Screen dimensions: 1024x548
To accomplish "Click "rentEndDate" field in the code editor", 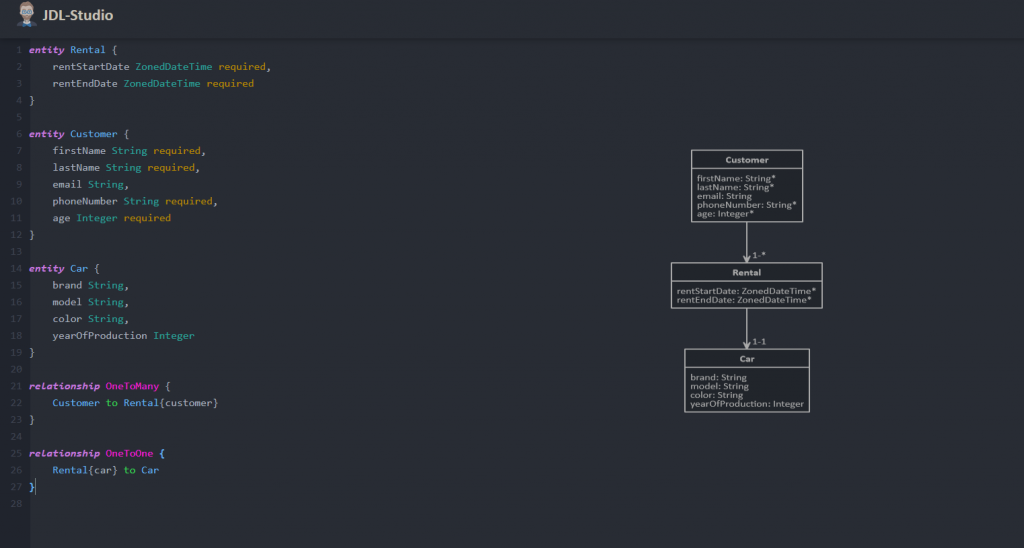I will [x=85, y=84].
